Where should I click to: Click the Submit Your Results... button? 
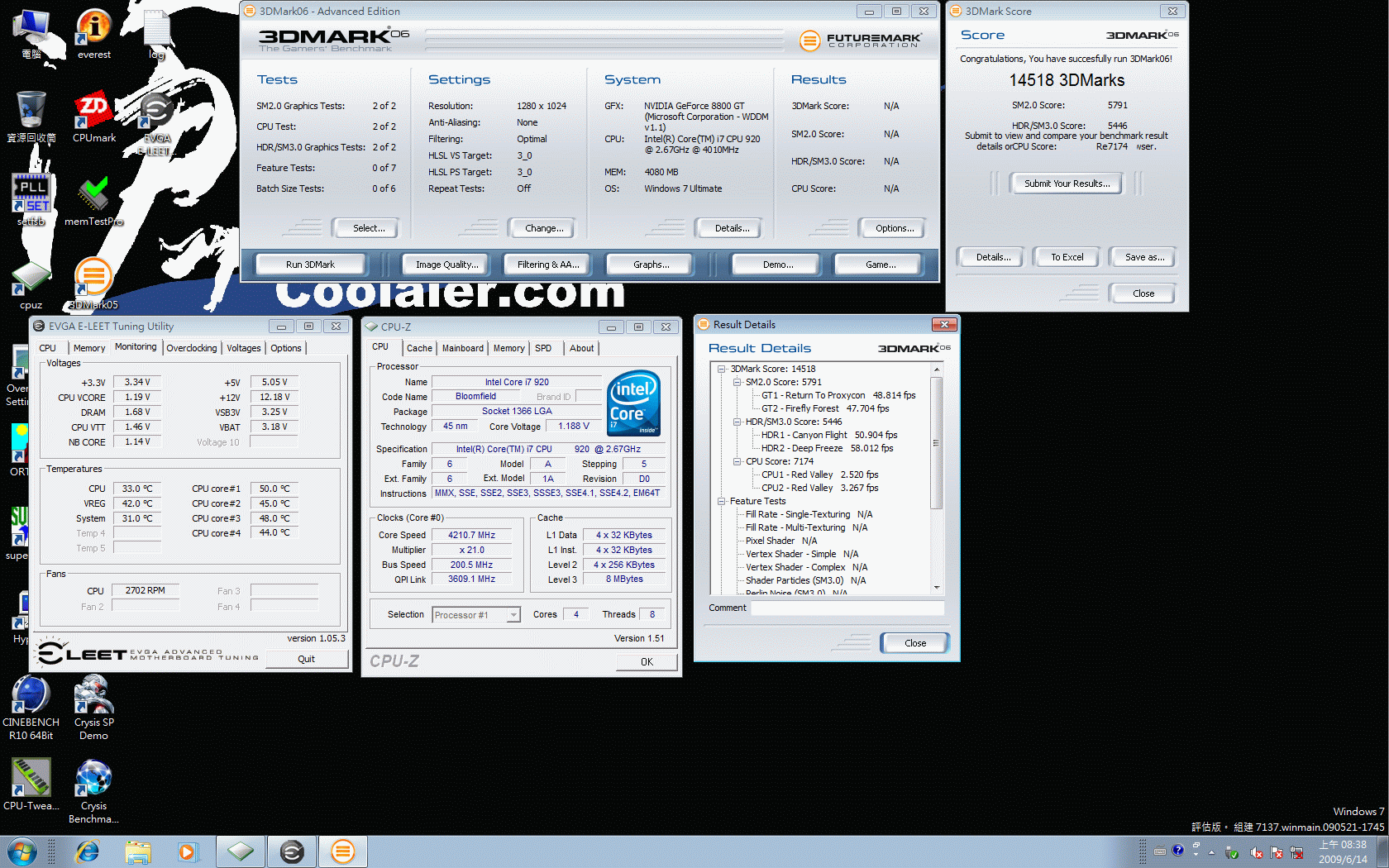coord(1067,184)
